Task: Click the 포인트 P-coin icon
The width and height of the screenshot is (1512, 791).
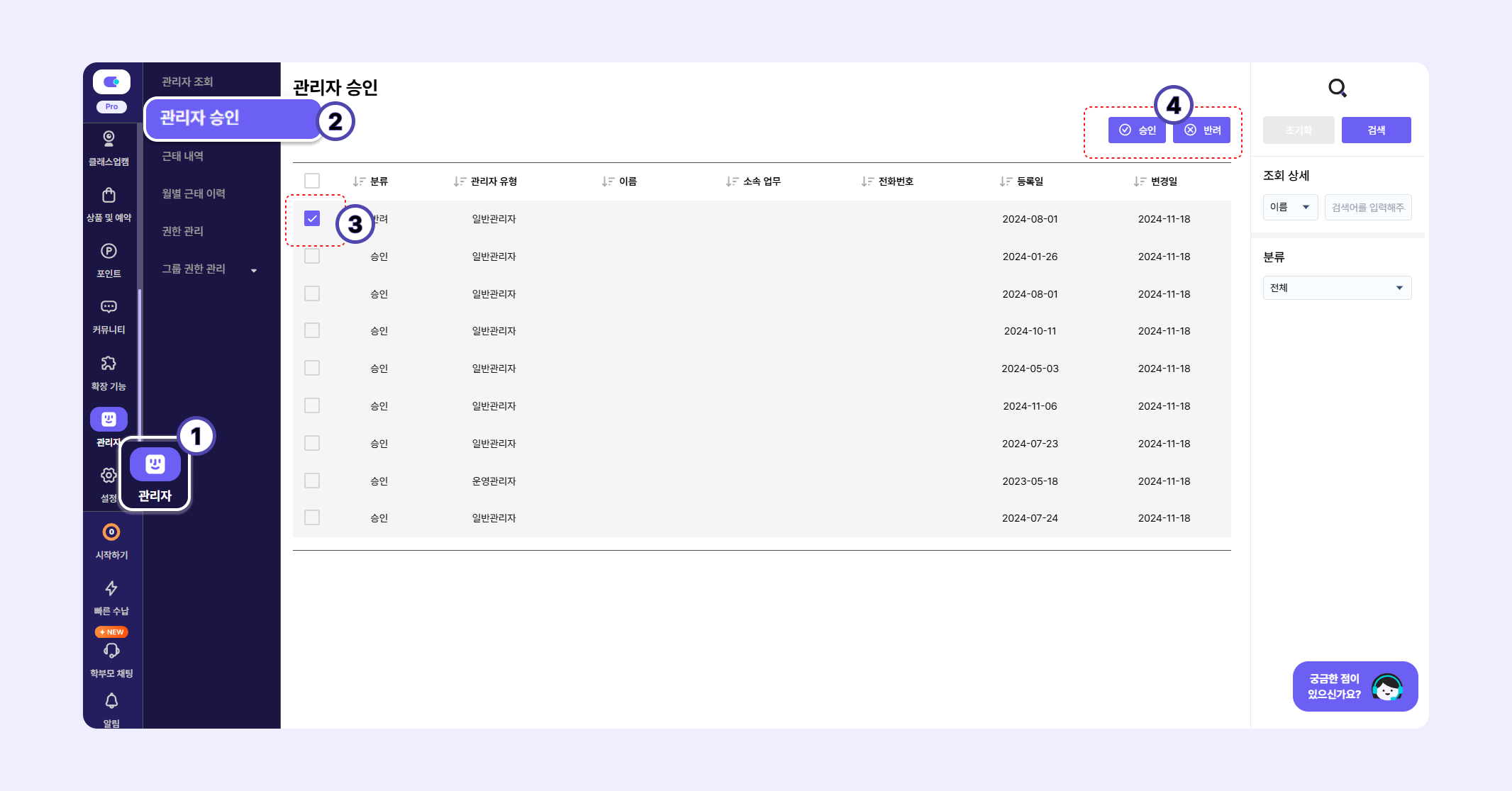Action: coord(109,251)
